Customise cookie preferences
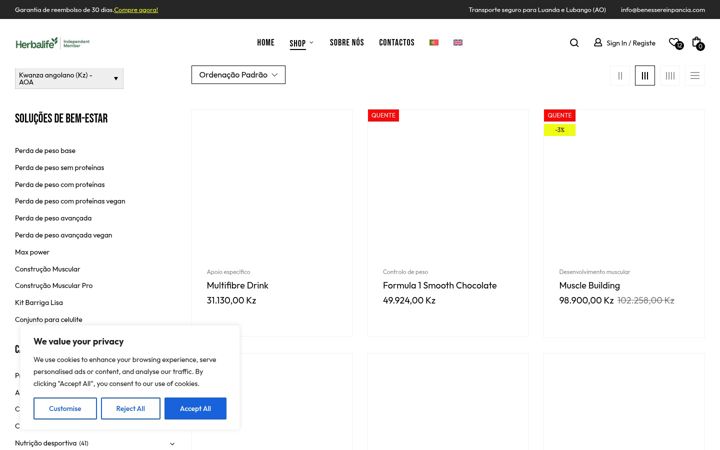720x450 pixels. pos(65,408)
